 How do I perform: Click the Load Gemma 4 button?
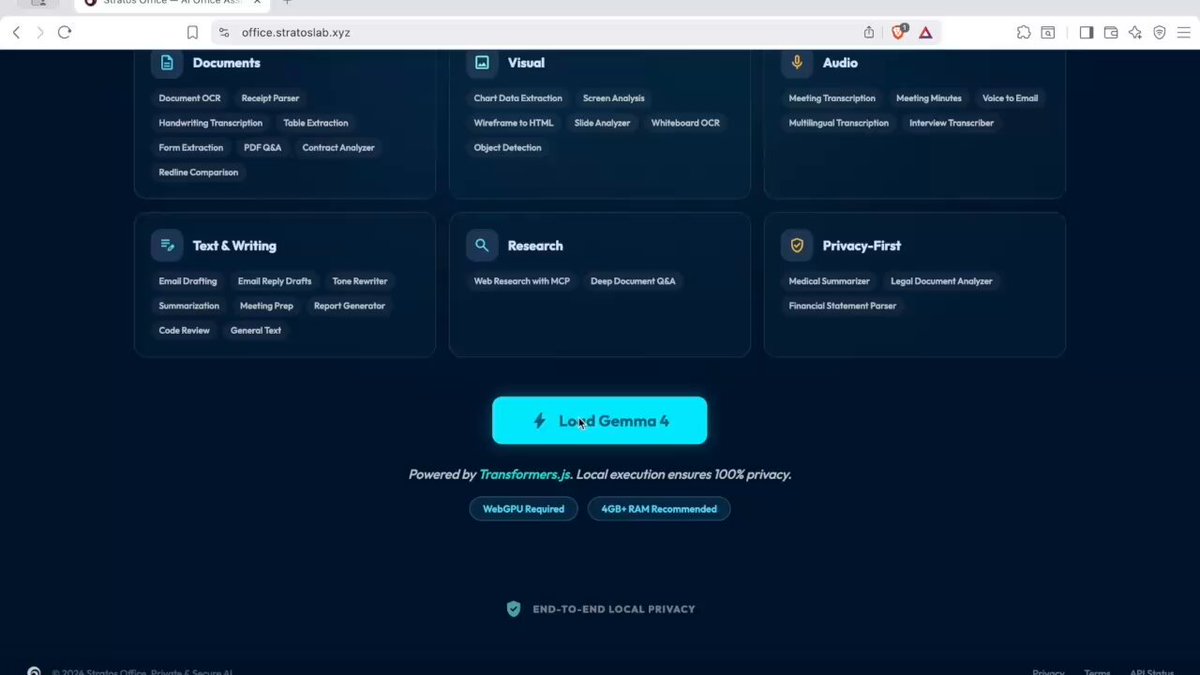coord(599,420)
